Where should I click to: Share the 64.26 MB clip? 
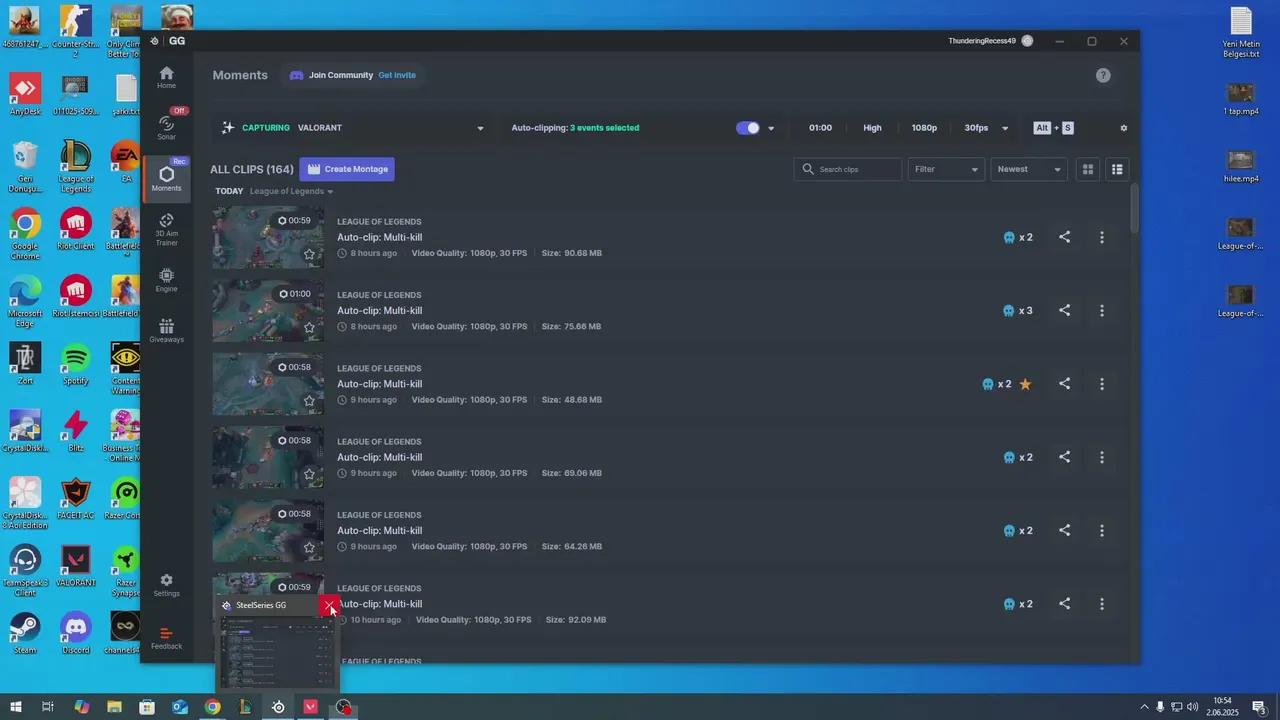(x=1064, y=530)
